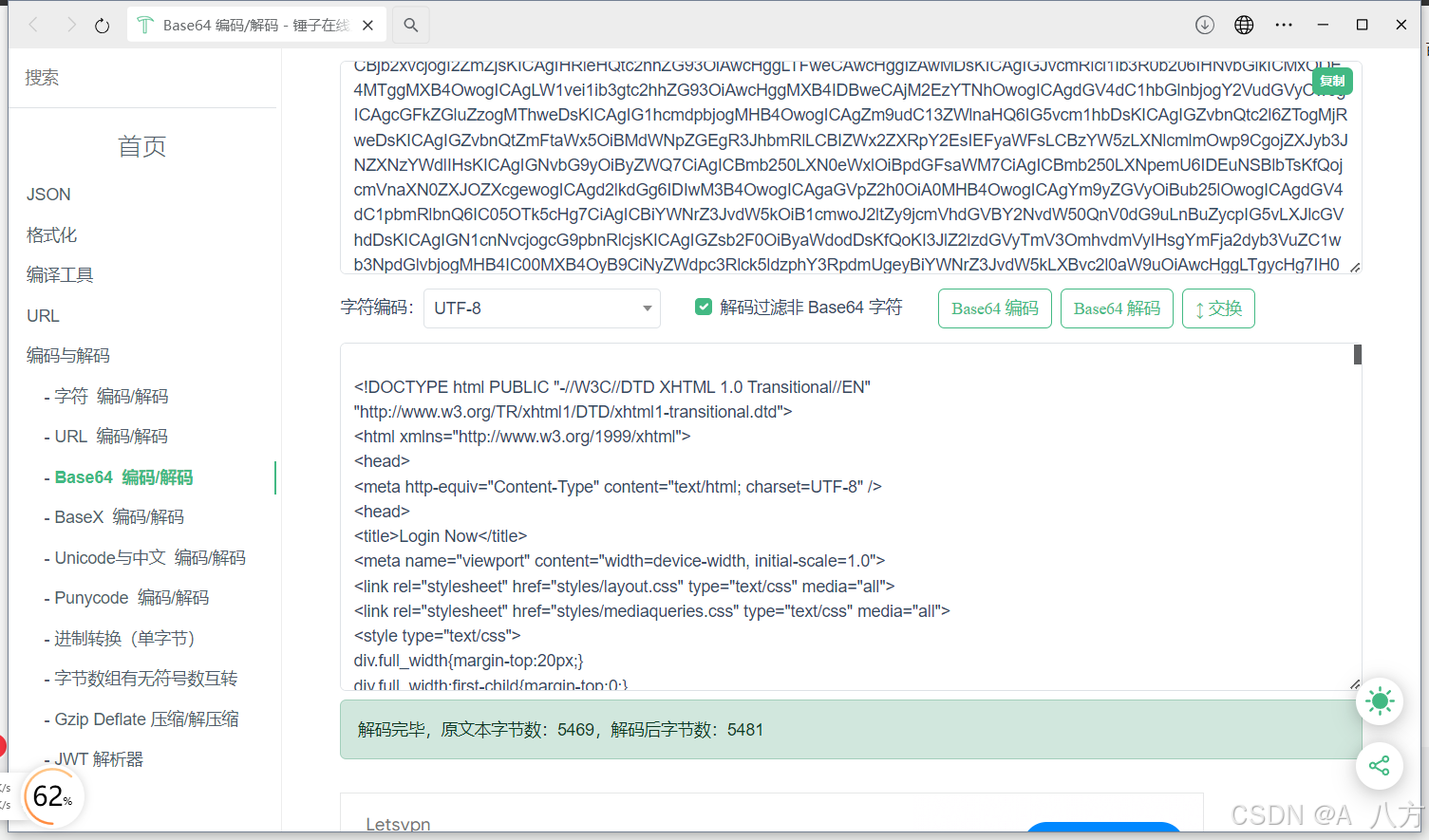Click the search icon beside the tab
Viewport: 1429px width, 840px height.
[410, 25]
